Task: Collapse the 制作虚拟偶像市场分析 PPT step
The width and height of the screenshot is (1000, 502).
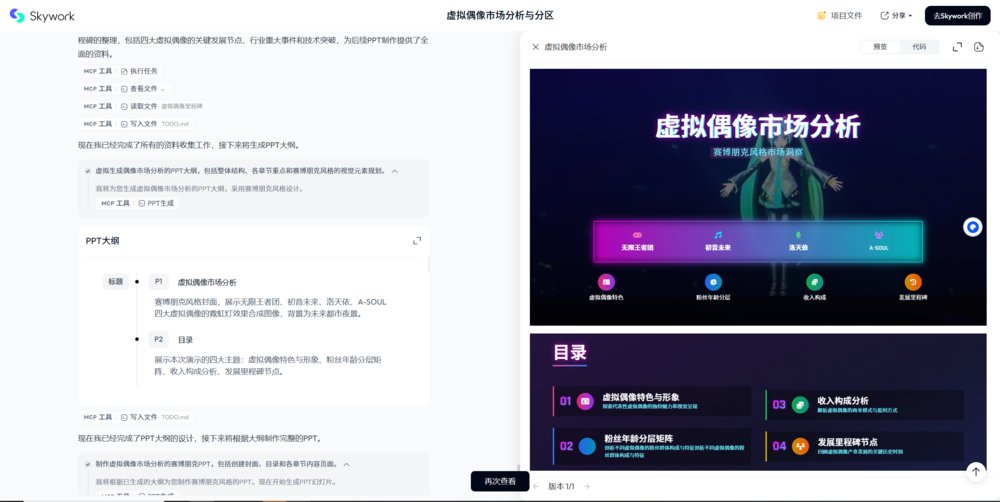Action: [x=346, y=464]
